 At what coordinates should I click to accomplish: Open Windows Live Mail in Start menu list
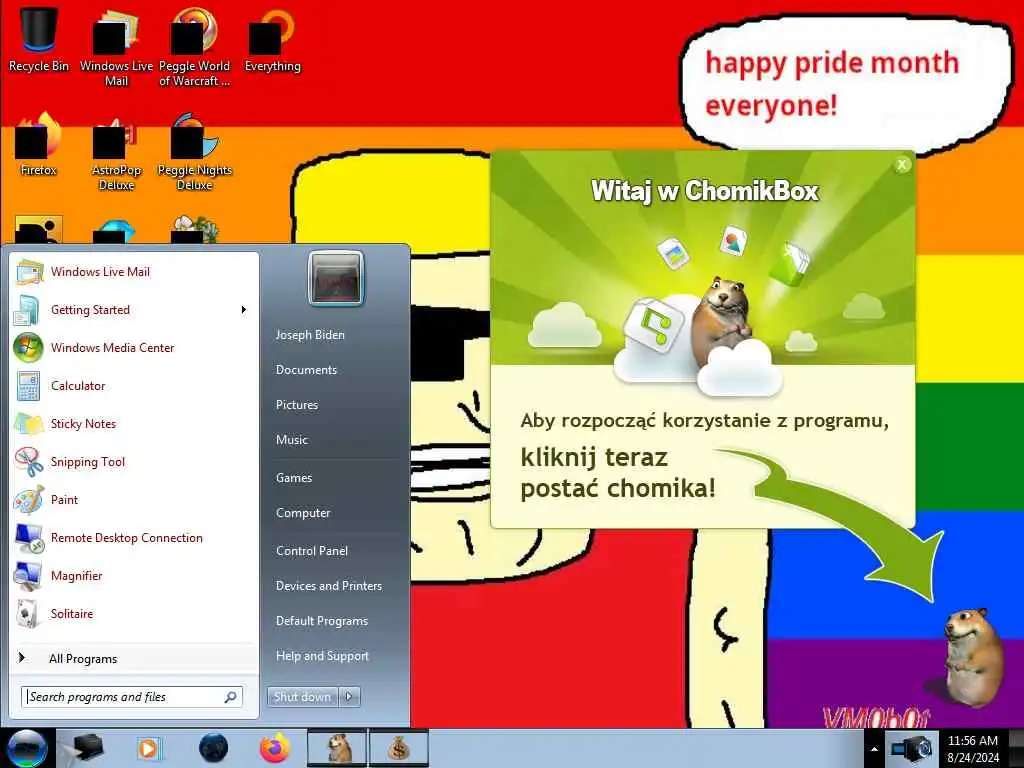tap(135, 272)
